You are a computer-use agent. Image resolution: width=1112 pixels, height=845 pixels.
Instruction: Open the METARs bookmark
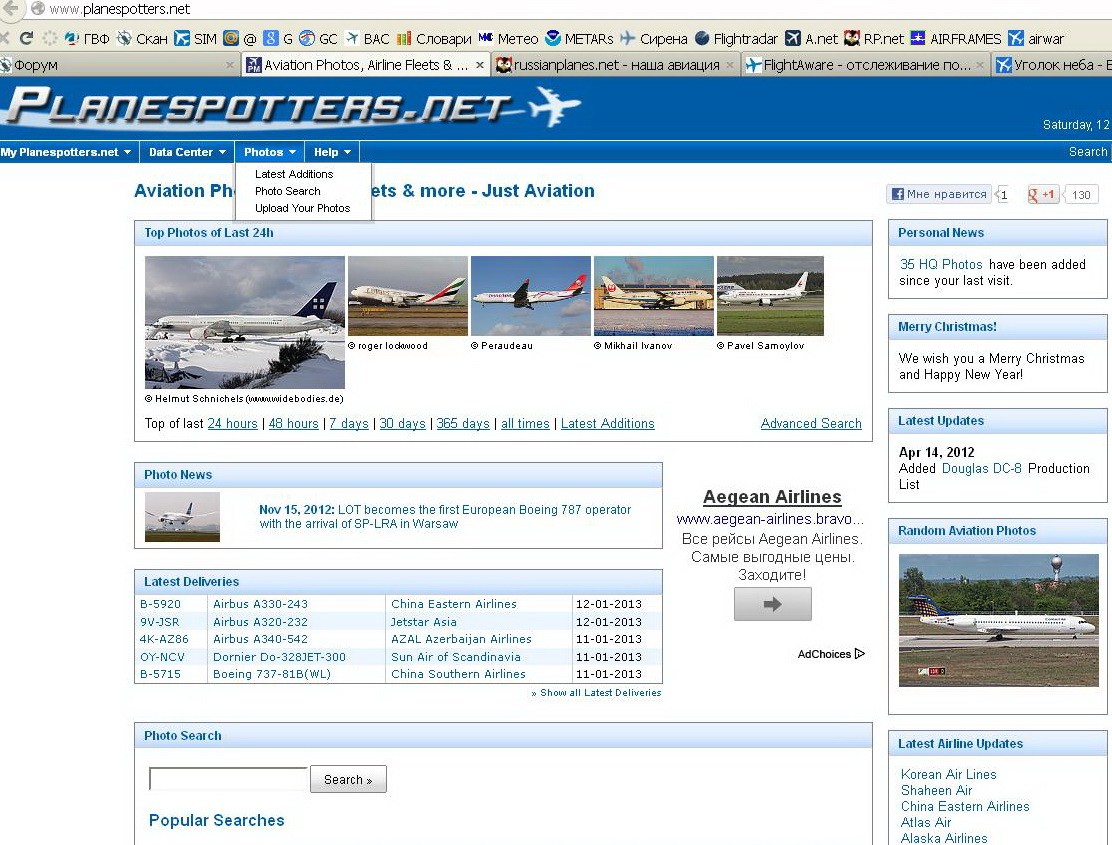coord(579,38)
